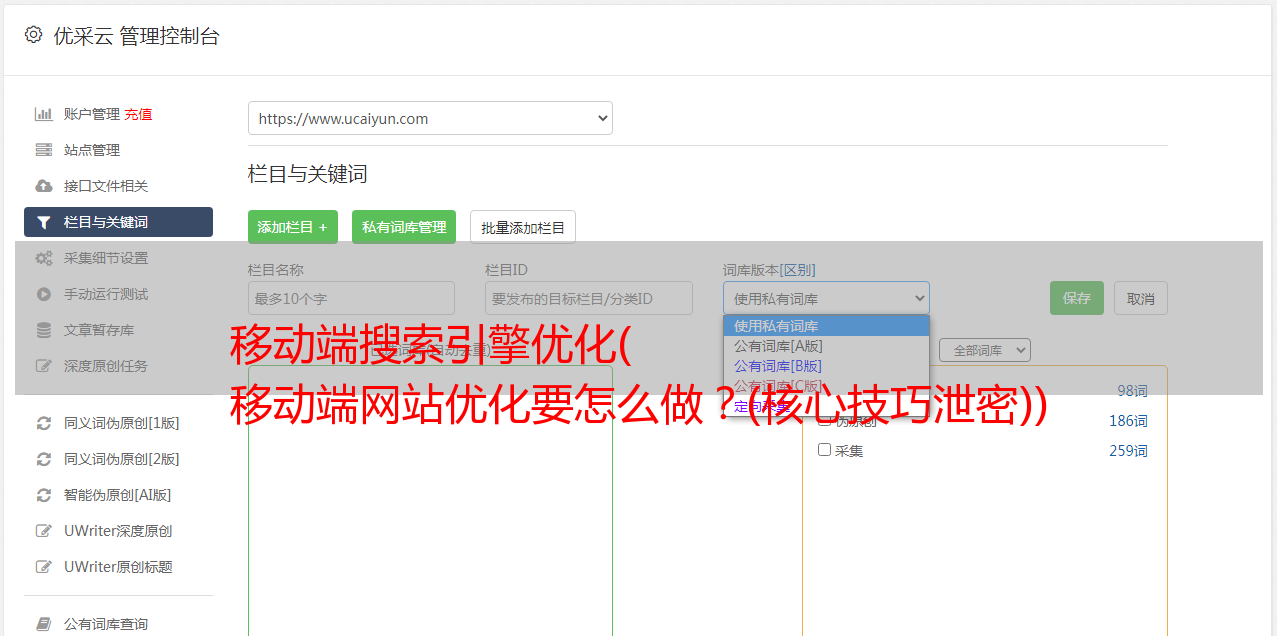The height and width of the screenshot is (636, 1277).
Task: Select UWriter原创标题 in the sidebar
Action: 118,567
